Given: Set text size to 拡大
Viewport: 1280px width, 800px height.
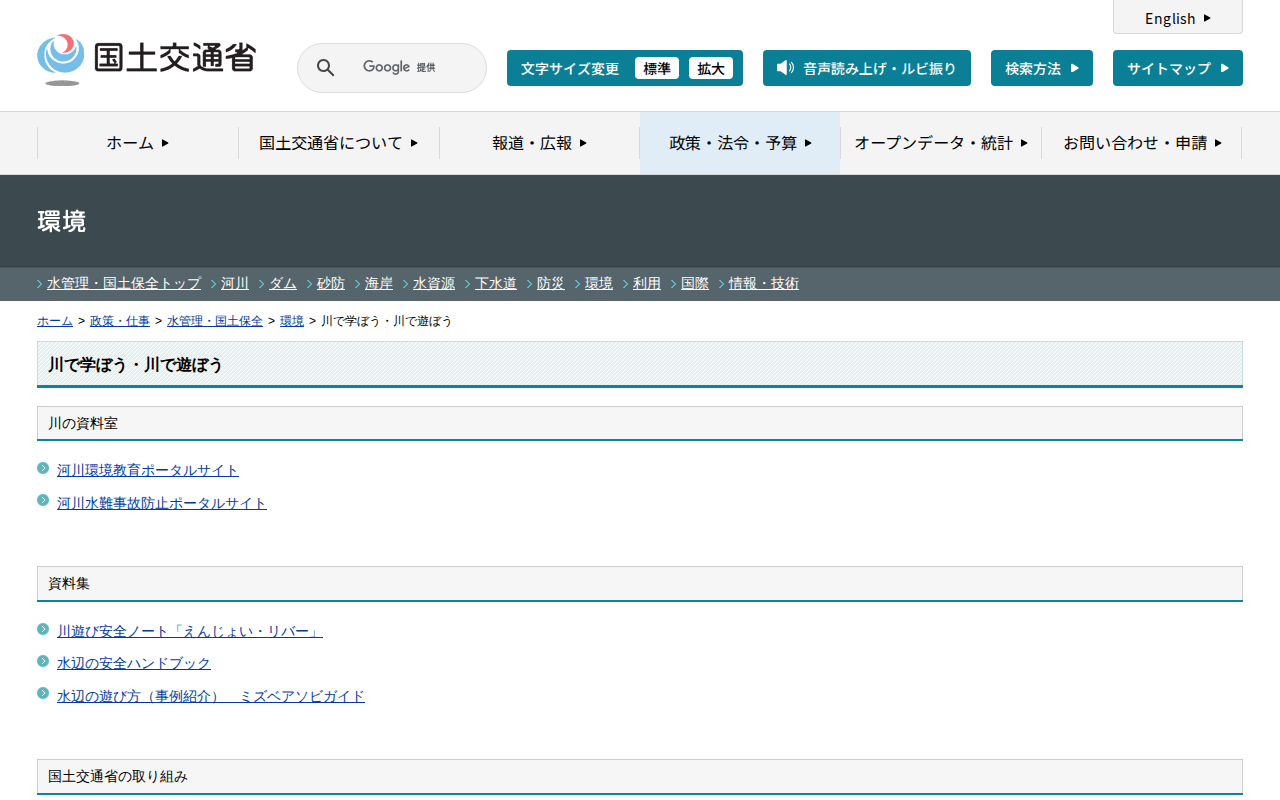Looking at the screenshot, I should click(711, 68).
